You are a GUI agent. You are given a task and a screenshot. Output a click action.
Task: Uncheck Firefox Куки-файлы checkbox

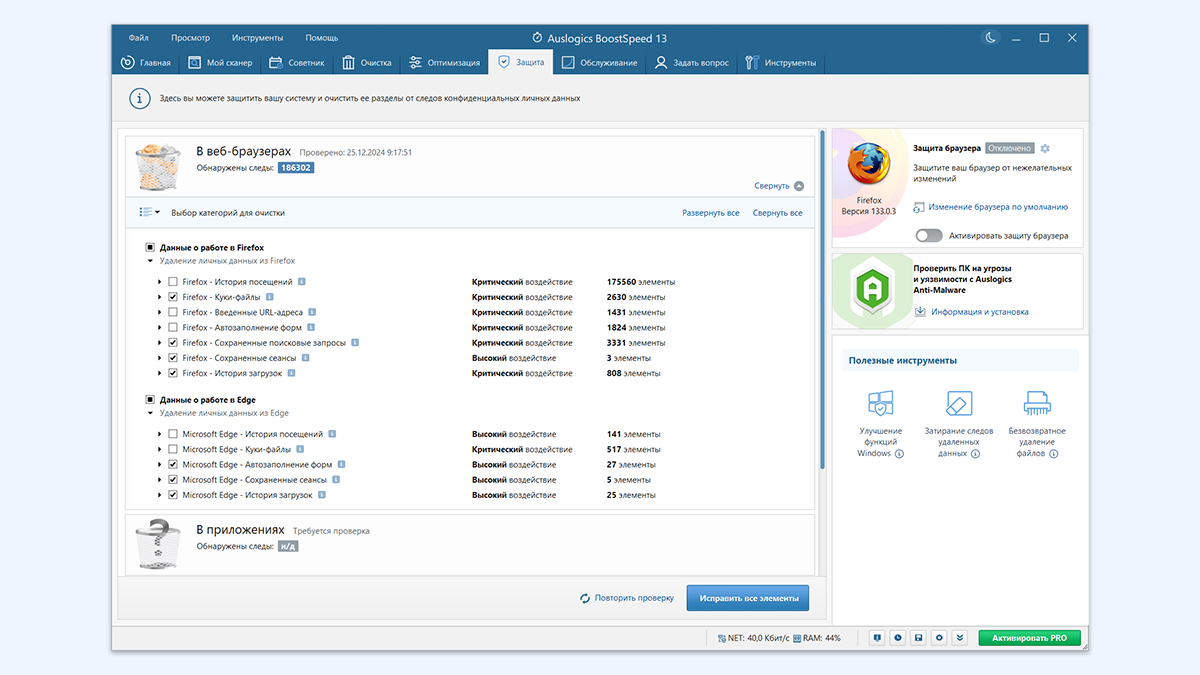coord(173,297)
